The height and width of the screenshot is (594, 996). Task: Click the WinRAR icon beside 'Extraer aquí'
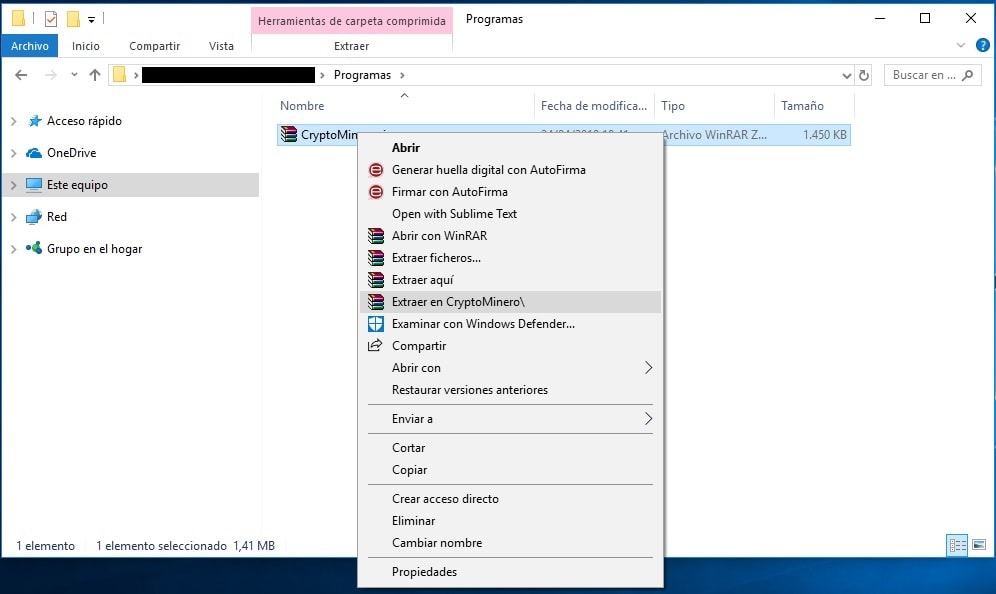click(x=375, y=279)
